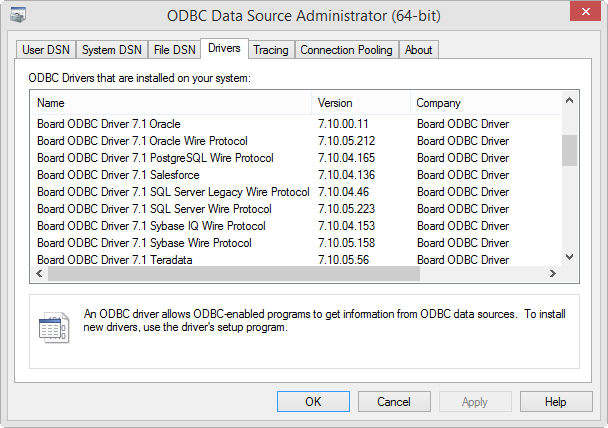The width and height of the screenshot is (608, 428).
Task: Click the data source document icon beside description
Action: click(54, 328)
